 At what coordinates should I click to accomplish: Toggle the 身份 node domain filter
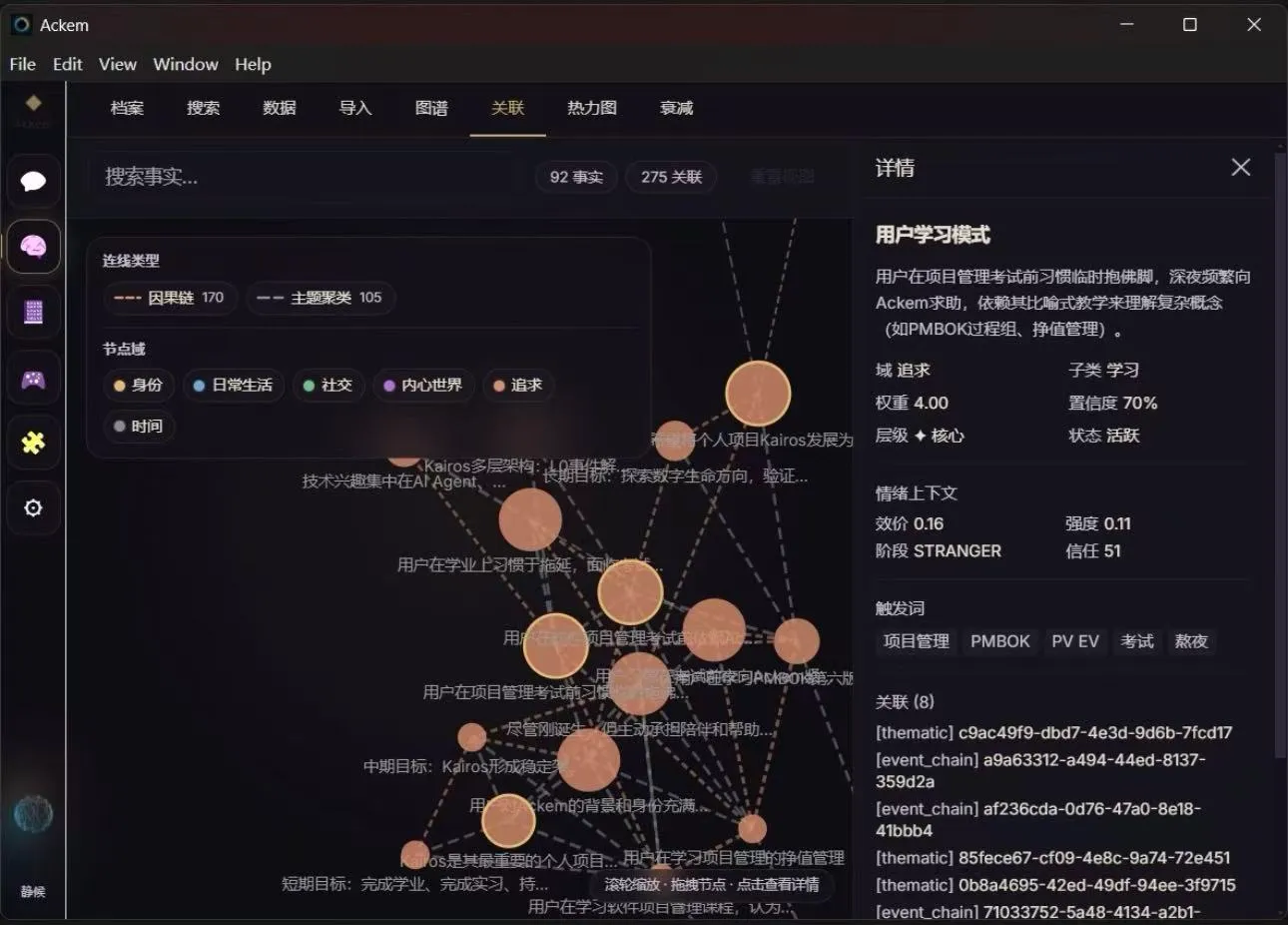tap(138, 386)
